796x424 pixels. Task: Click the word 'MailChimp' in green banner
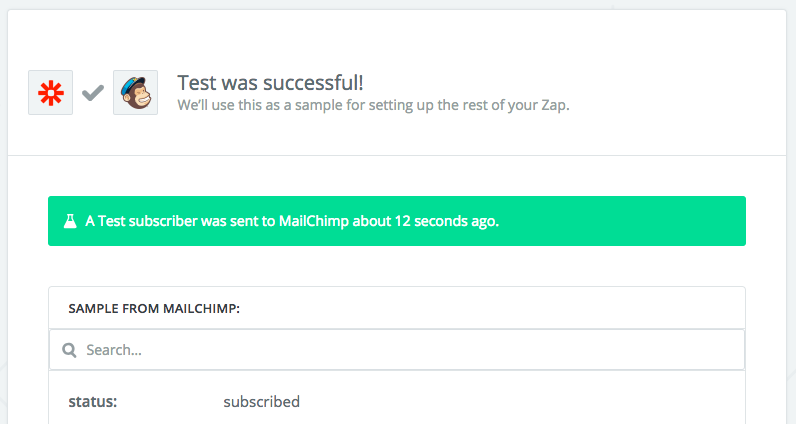point(314,221)
